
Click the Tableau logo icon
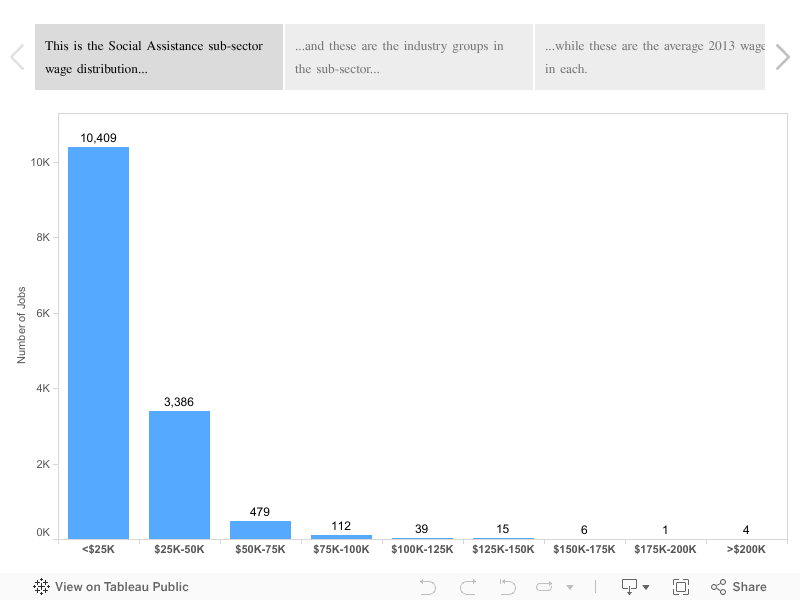[41, 587]
